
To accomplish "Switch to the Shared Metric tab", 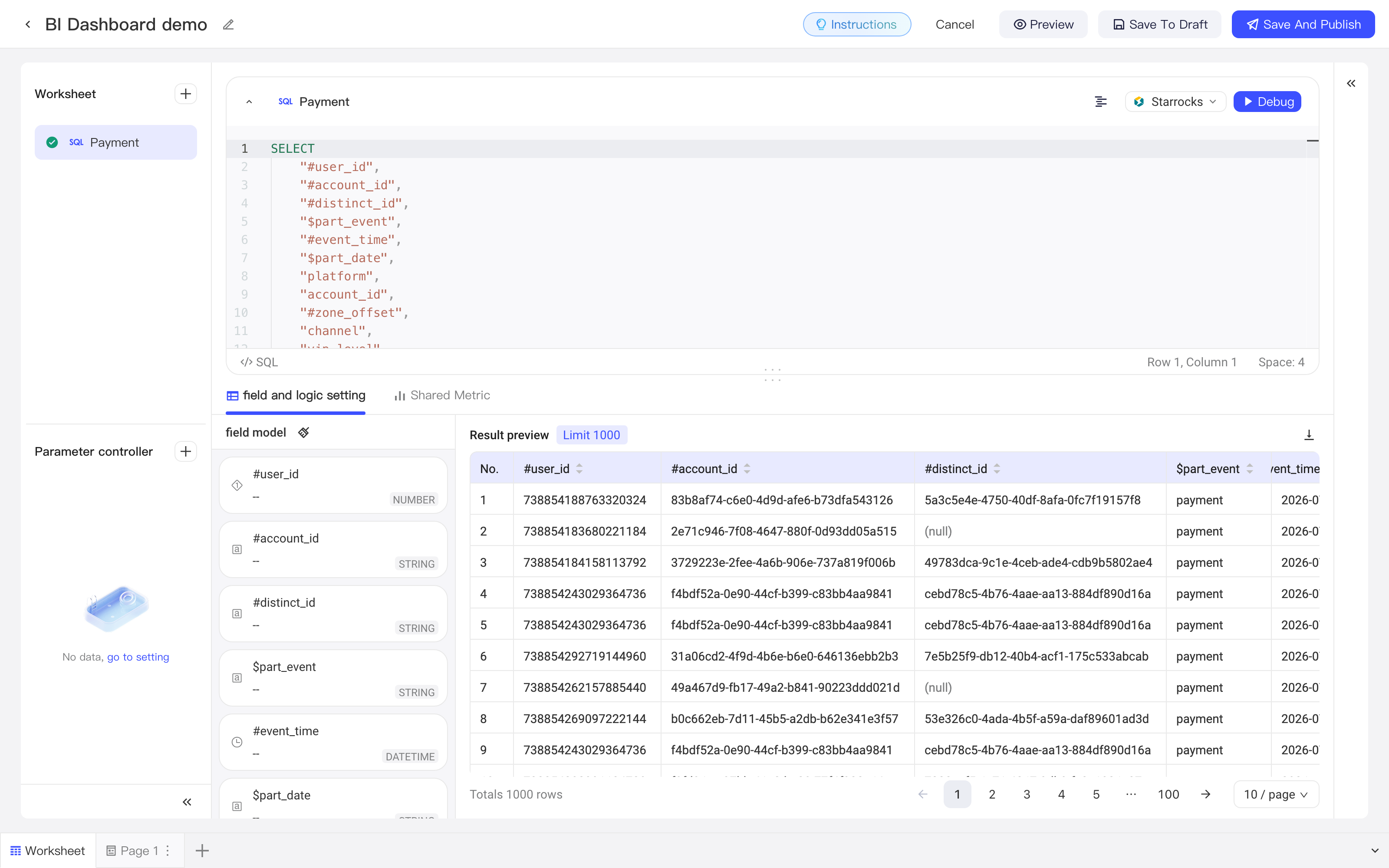I will 442,395.
